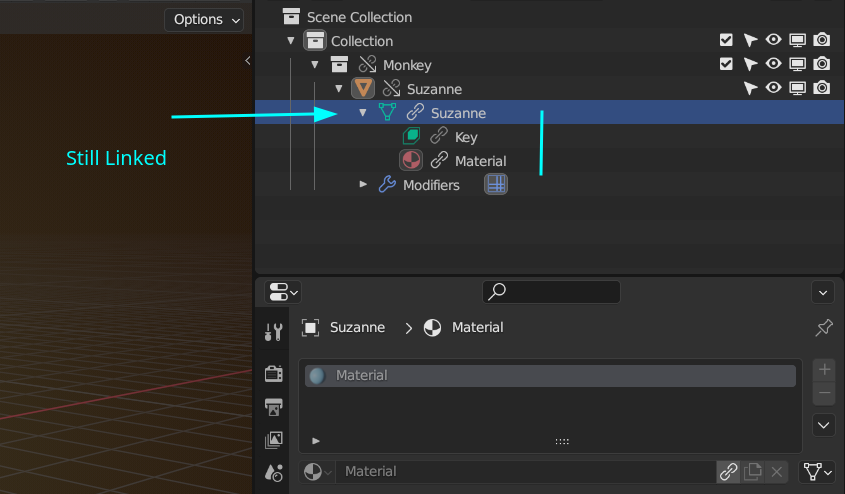Uncheck the Collection exclude checkbox
This screenshot has height=494, width=845.
point(726,41)
